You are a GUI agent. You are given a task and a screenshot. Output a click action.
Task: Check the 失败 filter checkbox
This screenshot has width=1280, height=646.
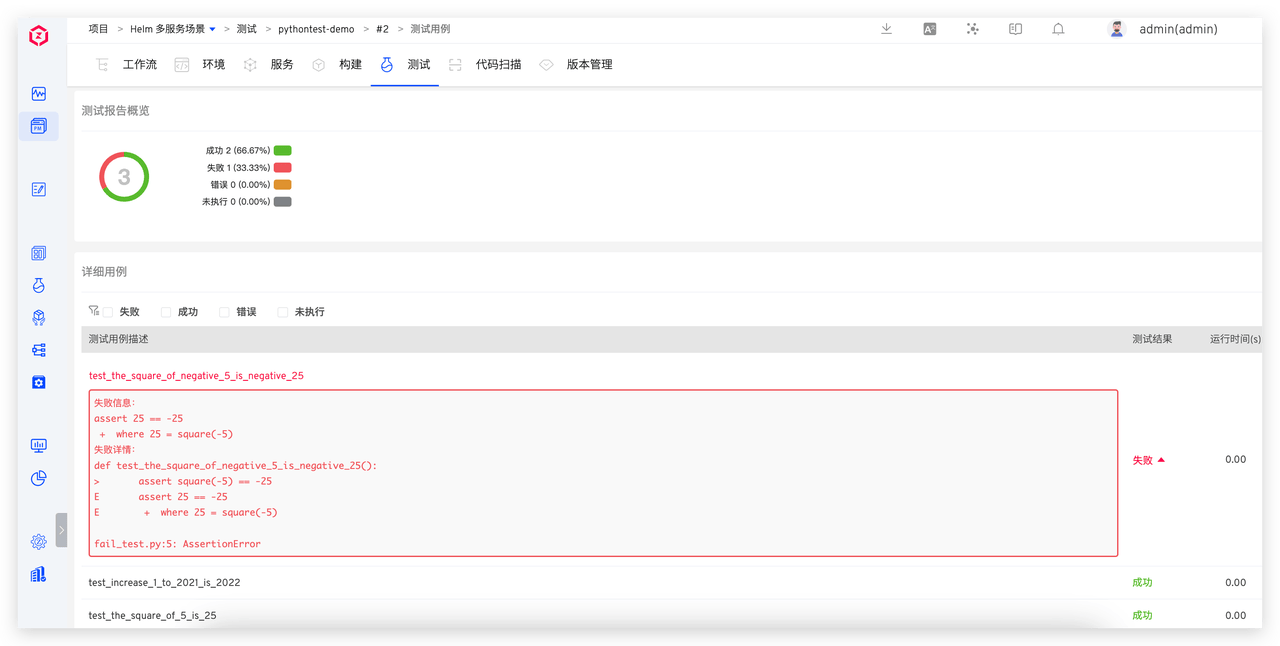[108, 312]
